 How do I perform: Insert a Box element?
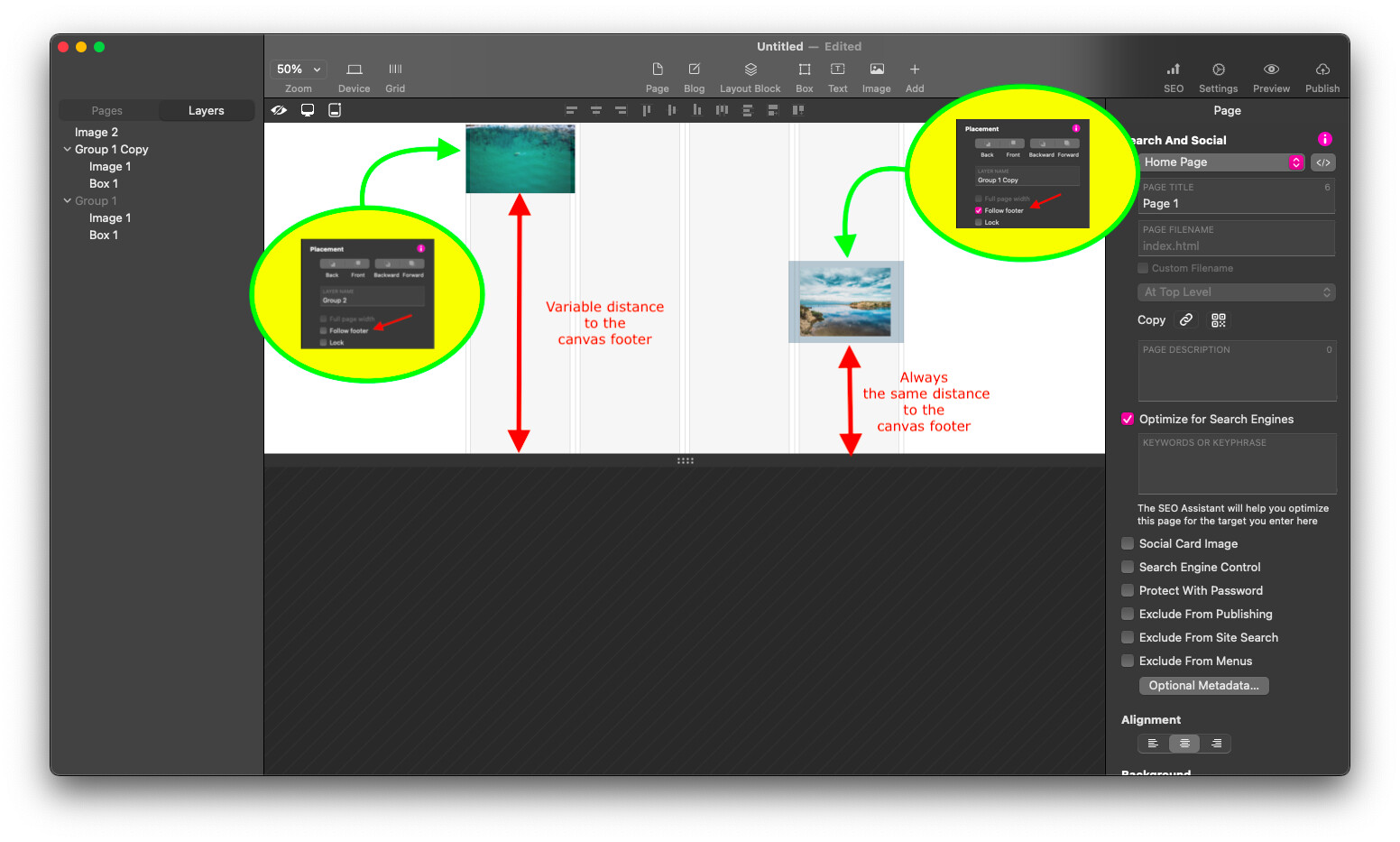pos(804,69)
